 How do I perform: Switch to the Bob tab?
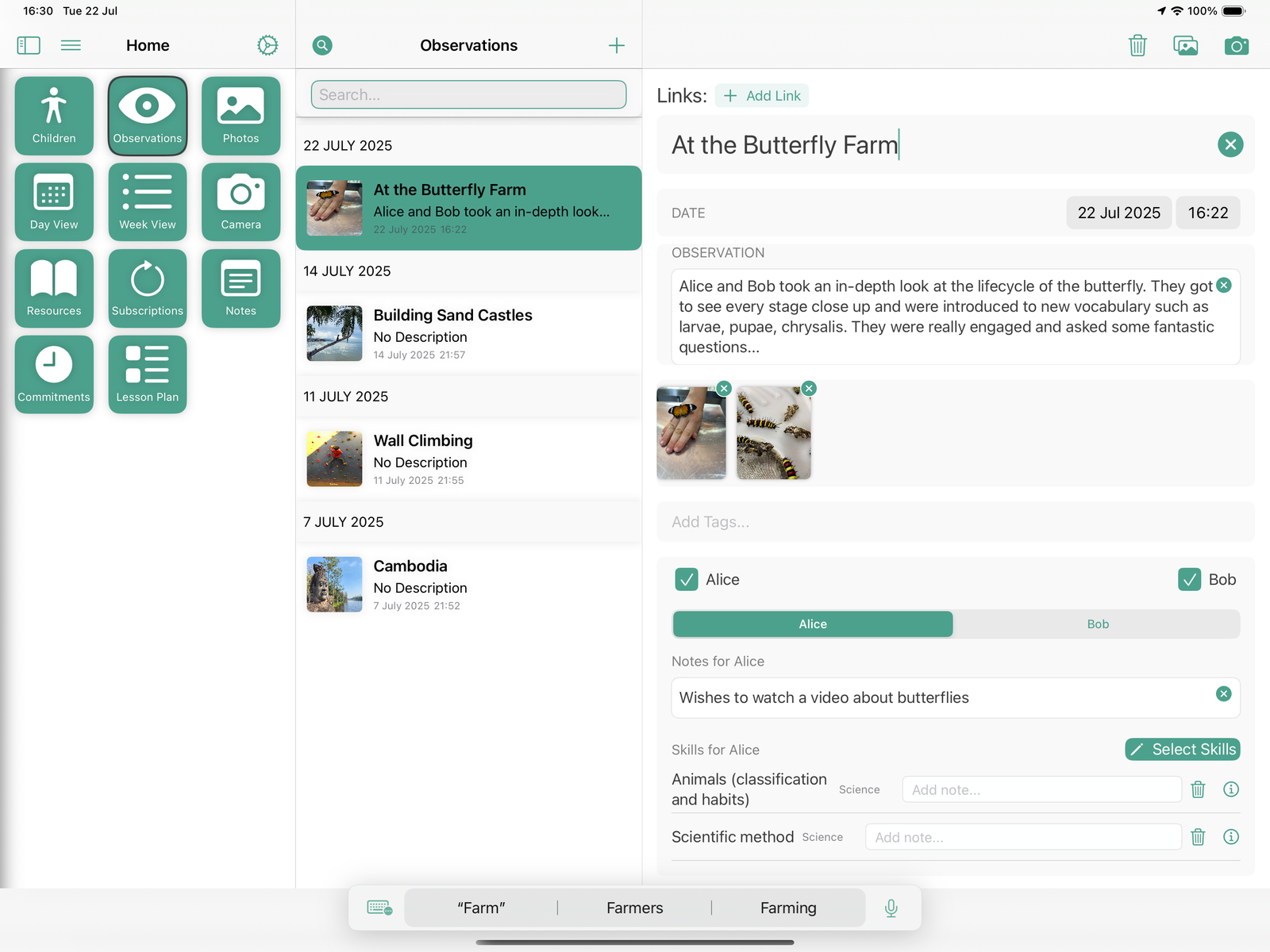coord(1097,624)
